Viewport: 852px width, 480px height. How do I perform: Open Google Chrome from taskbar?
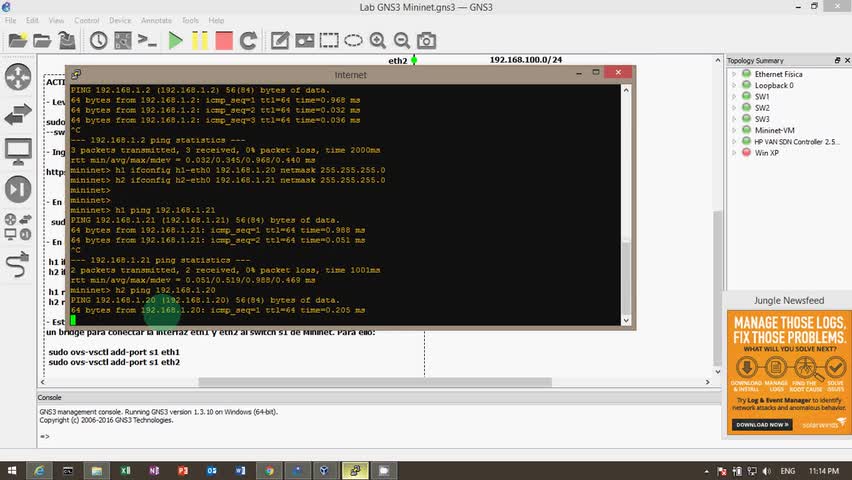coord(269,471)
